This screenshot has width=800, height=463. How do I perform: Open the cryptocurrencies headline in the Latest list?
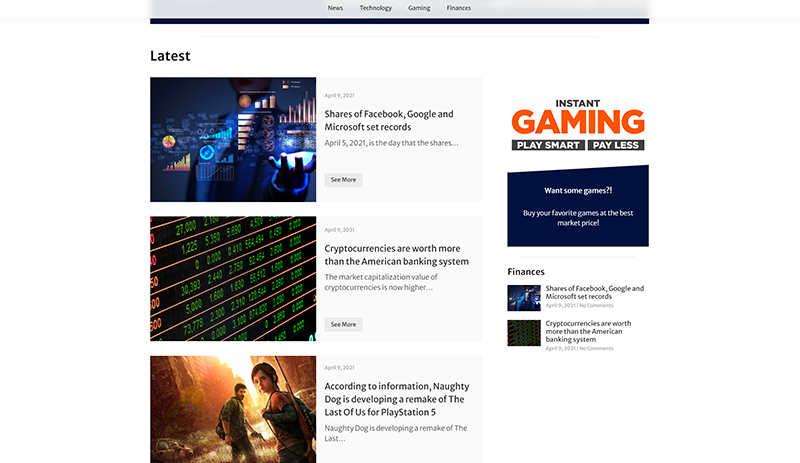[x=396, y=255]
